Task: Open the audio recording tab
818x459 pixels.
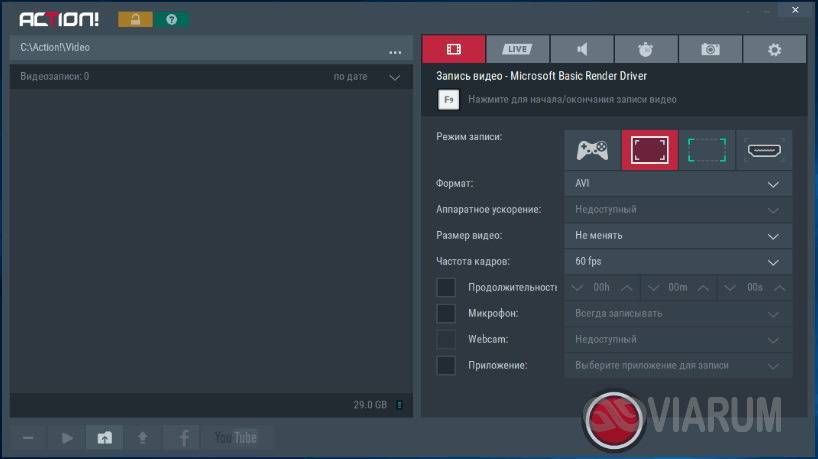Action: pyautogui.click(x=582, y=49)
